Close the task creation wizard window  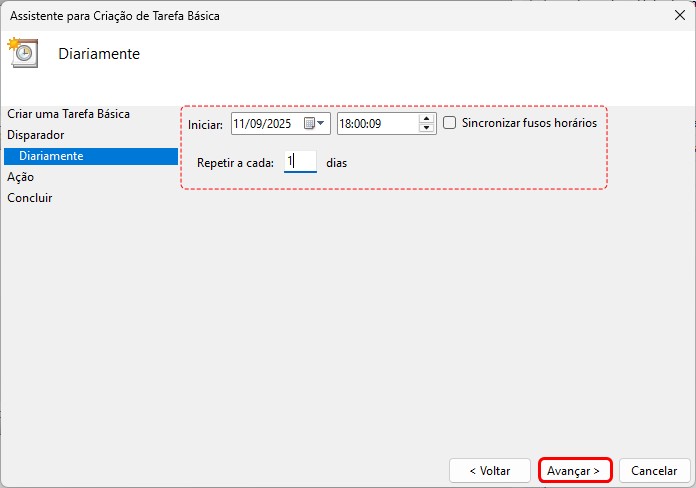[680, 16]
